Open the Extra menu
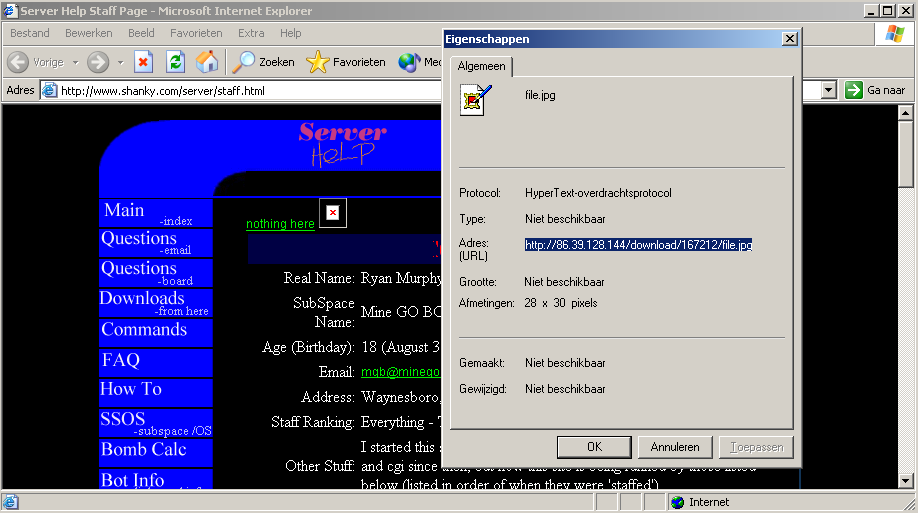 251,33
